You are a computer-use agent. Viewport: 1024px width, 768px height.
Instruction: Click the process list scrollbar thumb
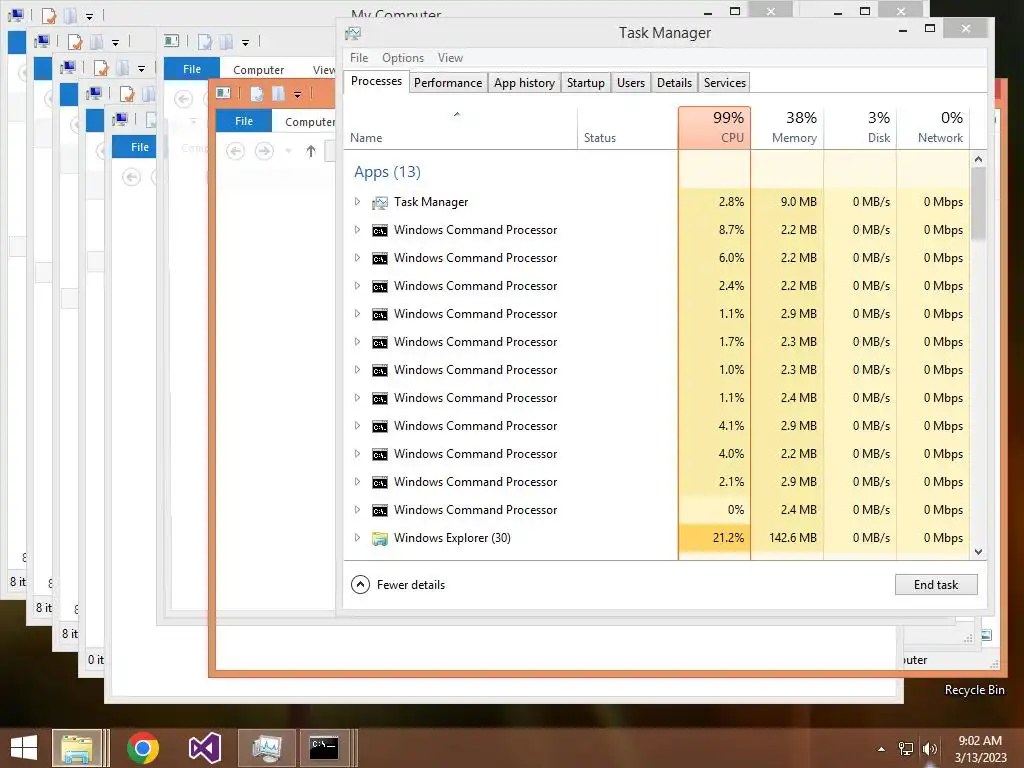tap(978, 204)
